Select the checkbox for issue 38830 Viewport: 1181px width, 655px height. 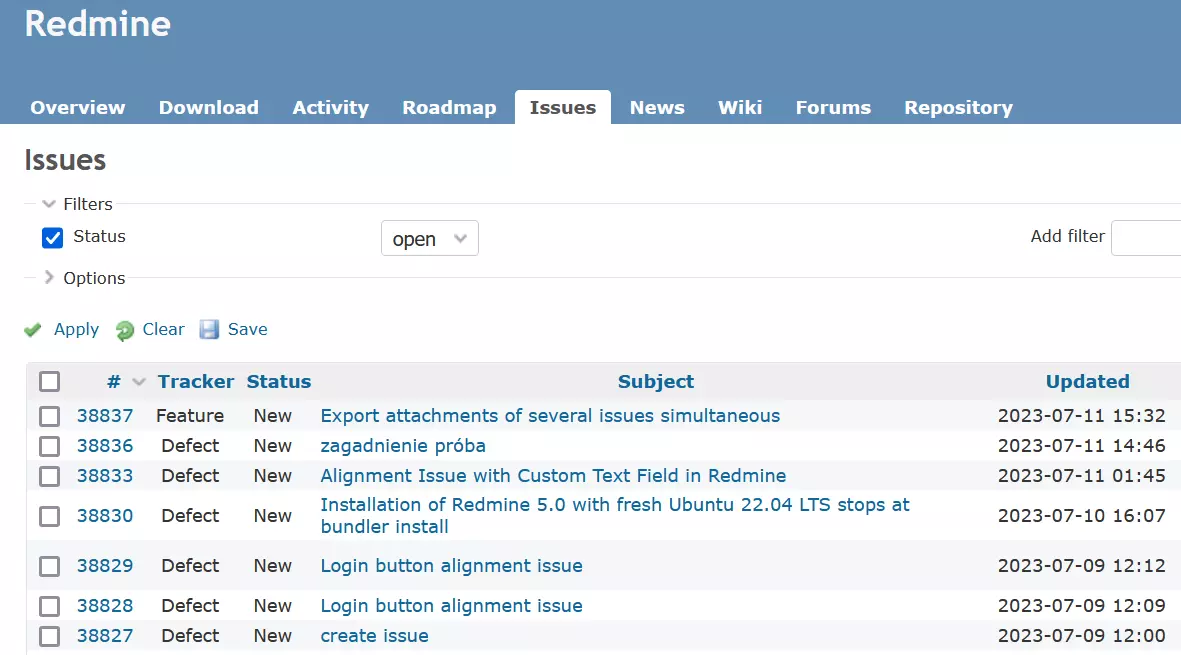(49, 516)
